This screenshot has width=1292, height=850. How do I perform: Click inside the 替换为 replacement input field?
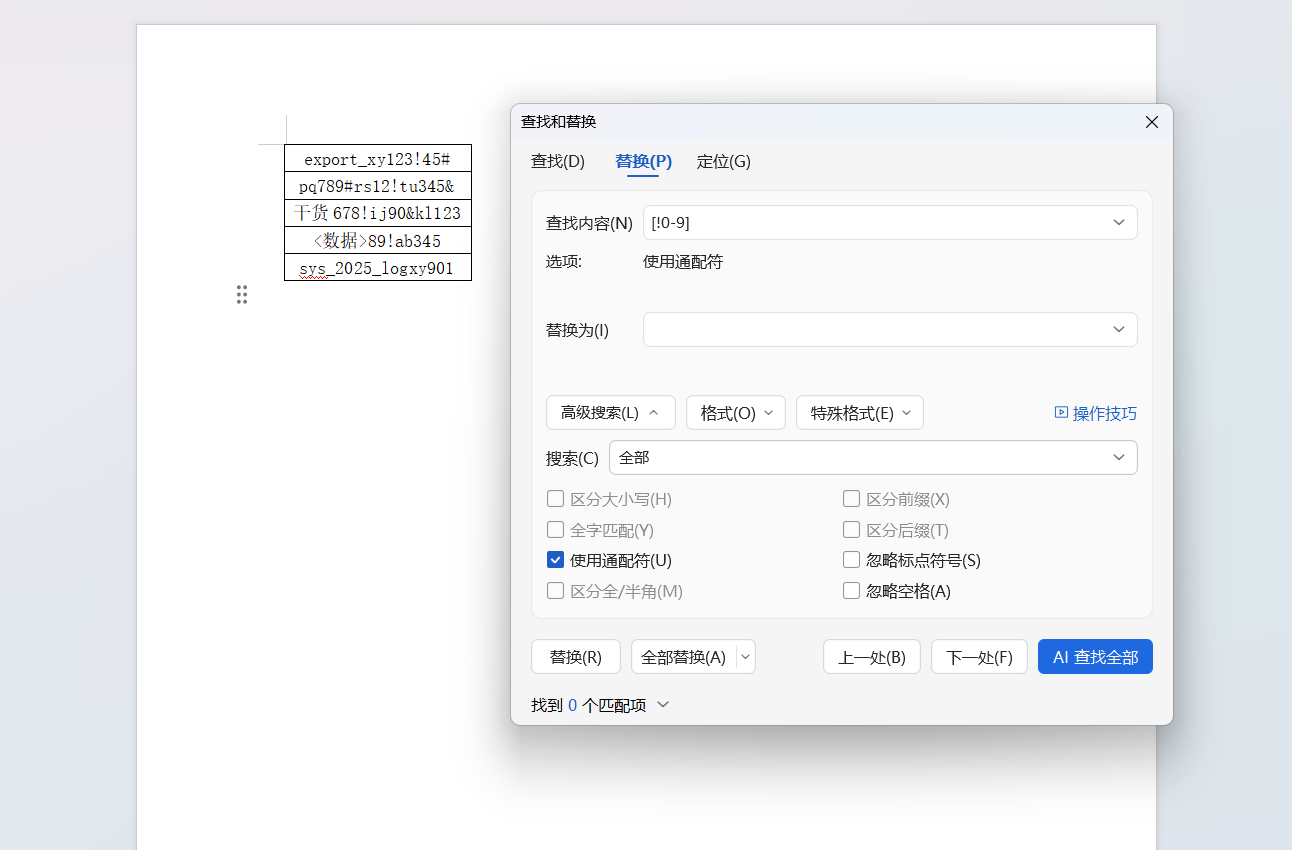coord(880,329)
